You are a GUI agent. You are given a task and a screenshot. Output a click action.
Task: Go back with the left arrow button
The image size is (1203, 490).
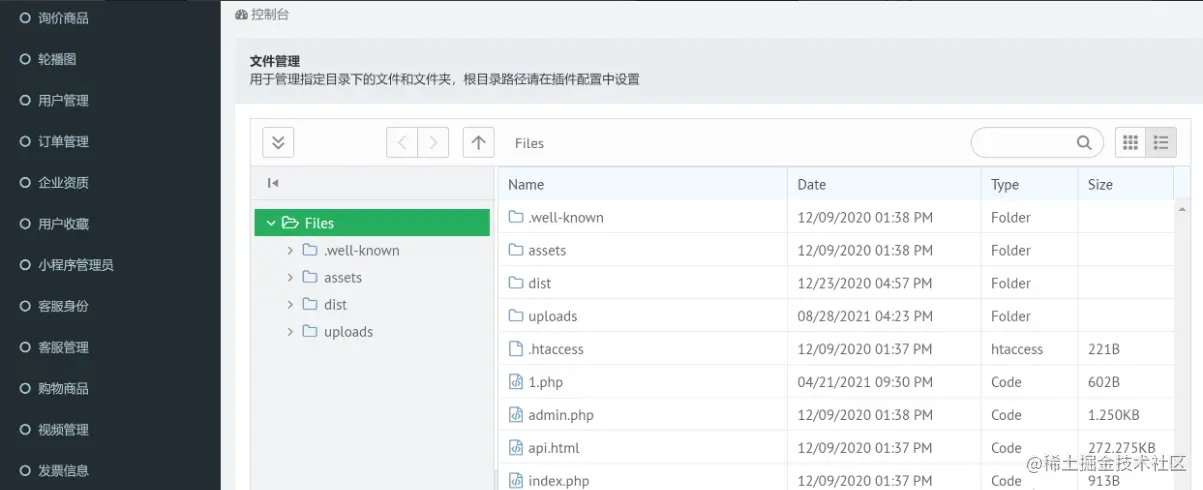(402, 143)
